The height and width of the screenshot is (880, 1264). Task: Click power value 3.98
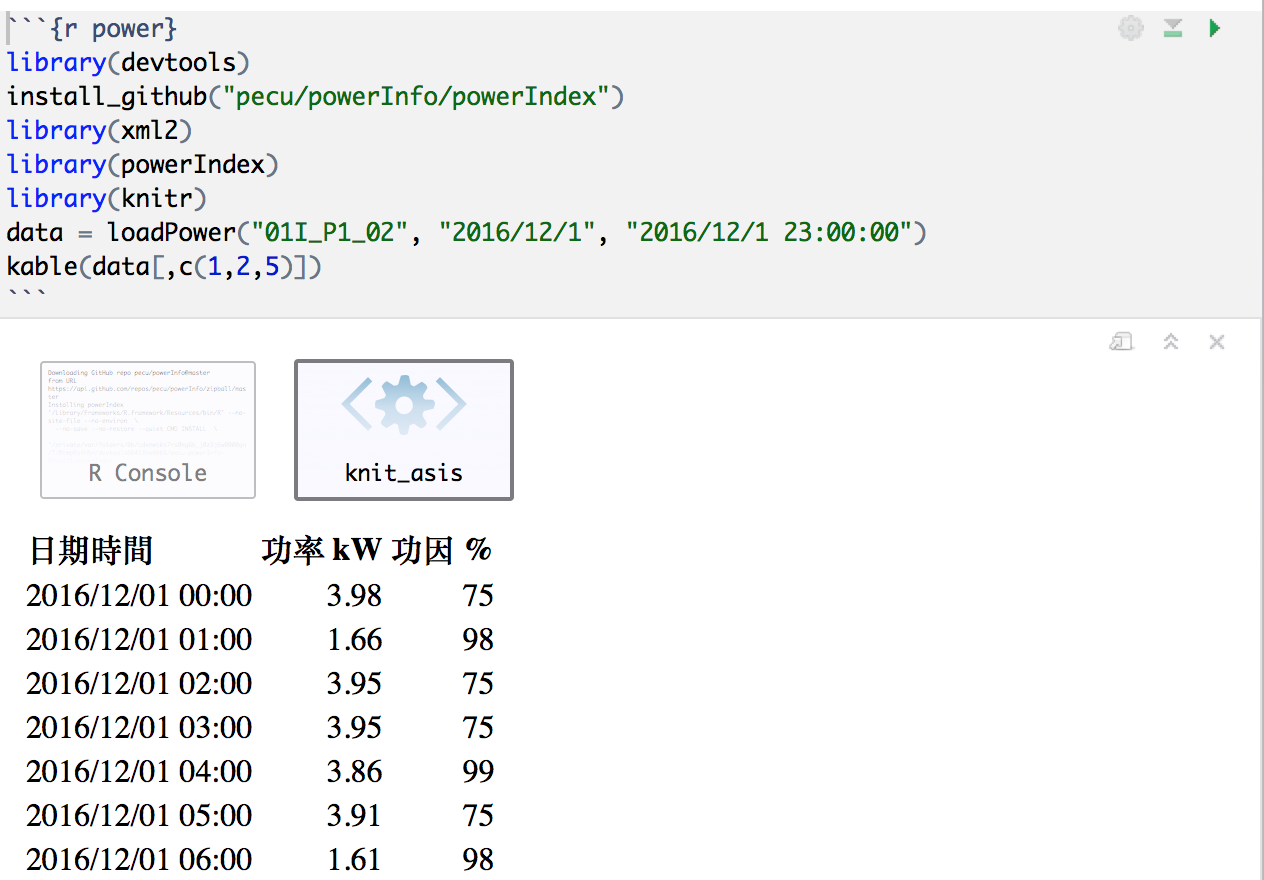coord(354,595)
